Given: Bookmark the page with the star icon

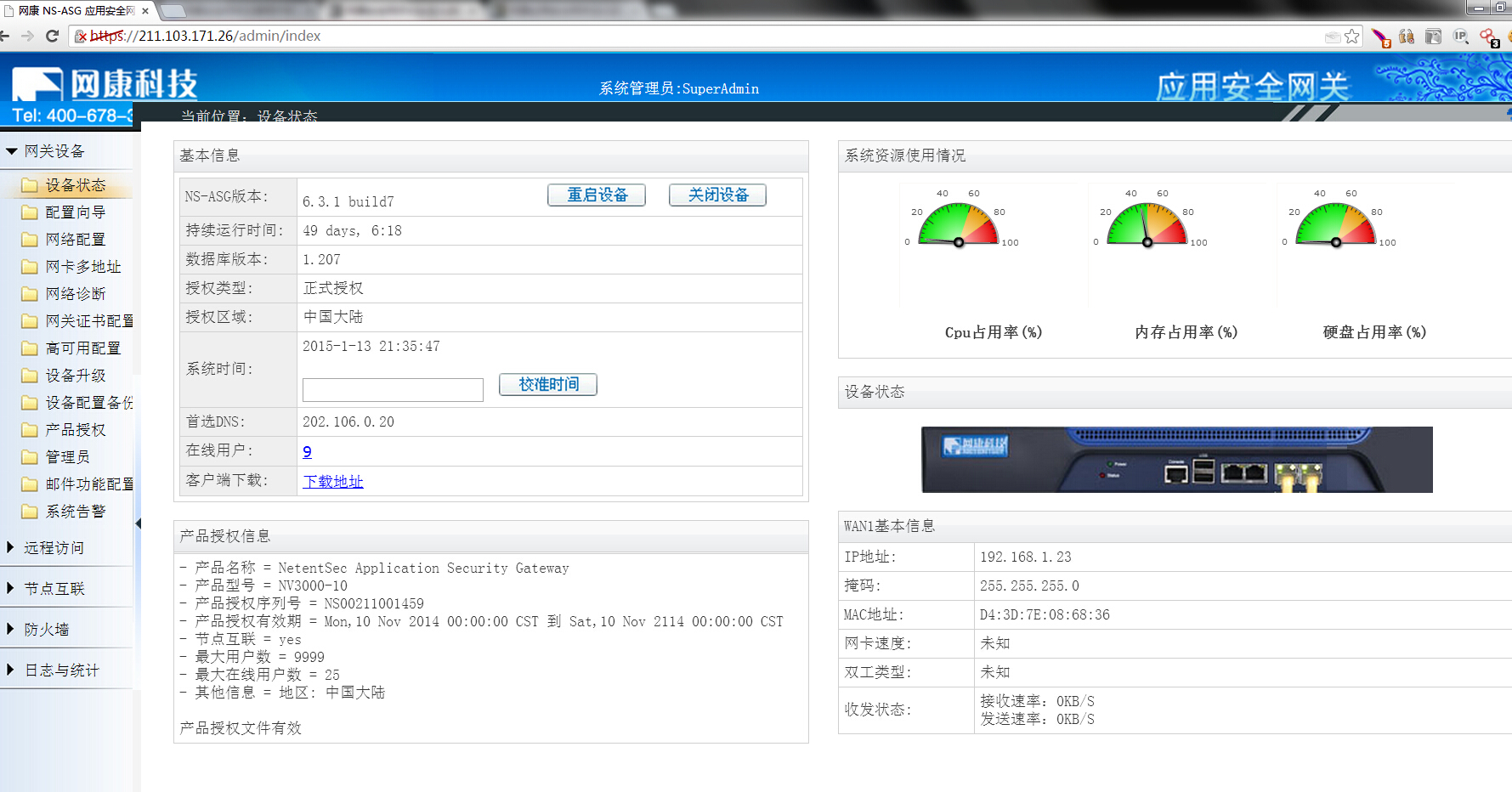Looking at the screenshot, I should click(x=1351, y=37).
